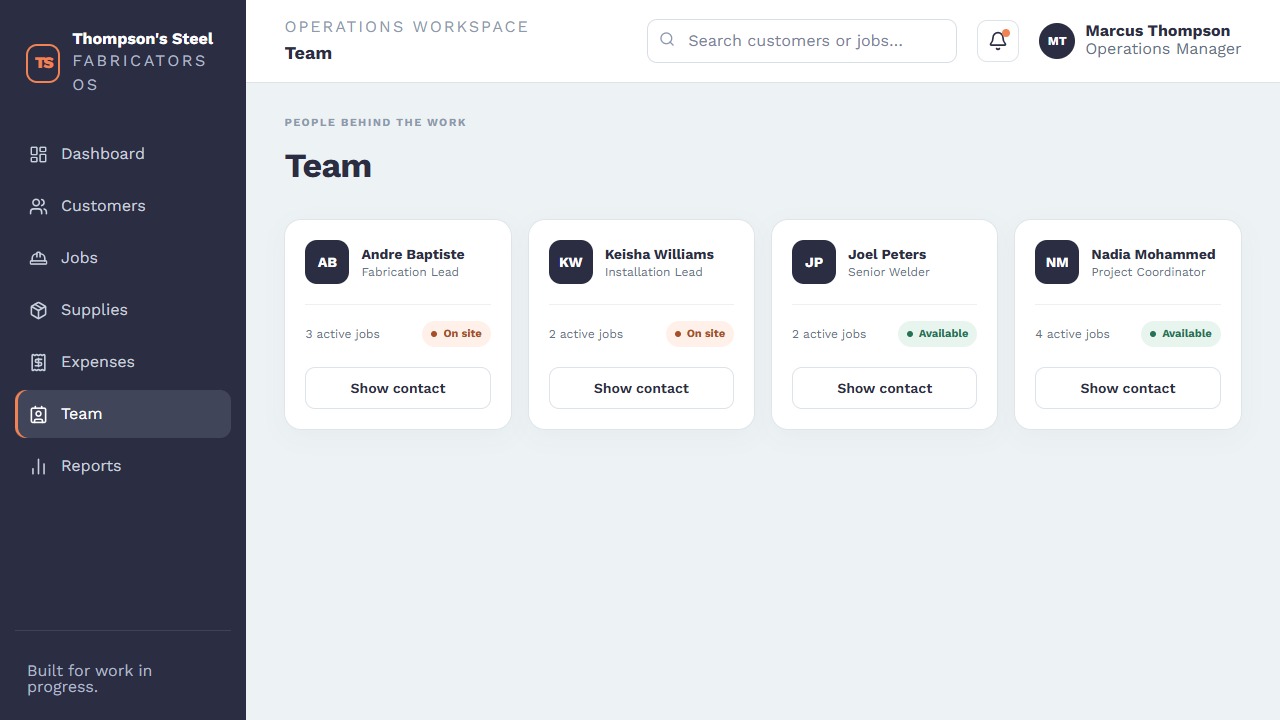Click the 'Project Coordinator' role text
This screenshot has width=1280, height=720.
1149,272
